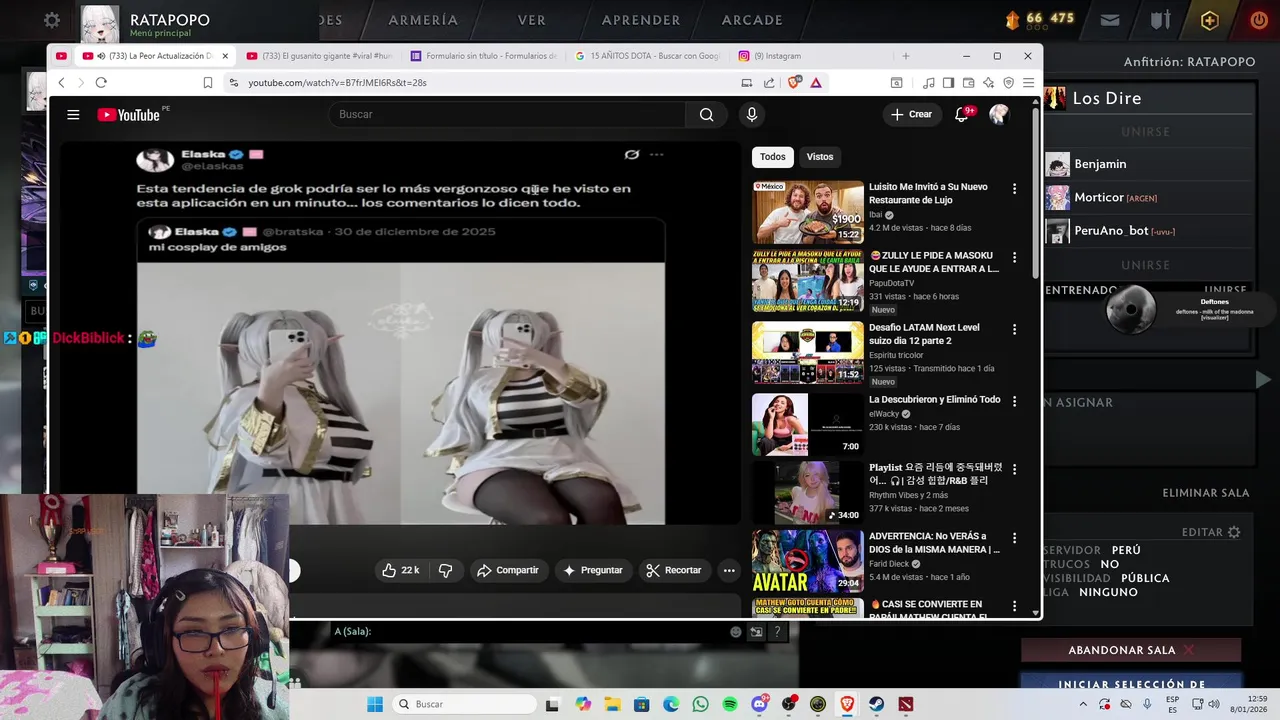Viewport: 1280px width, 720px height.
Task: Open options for ZULLY LE PIDE video
Action: click(x=1014, y=257)
